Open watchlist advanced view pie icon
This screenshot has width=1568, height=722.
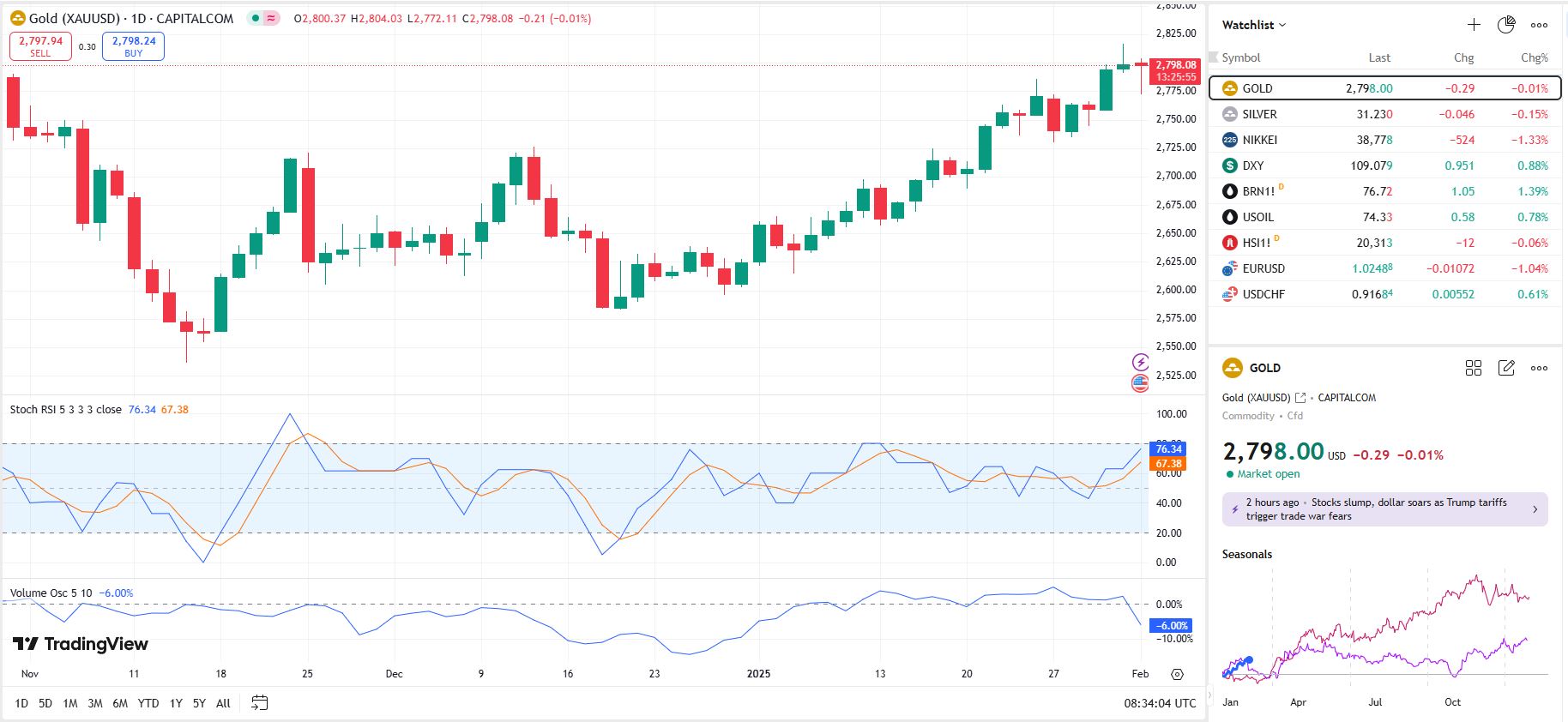[x=1506, y=25]
